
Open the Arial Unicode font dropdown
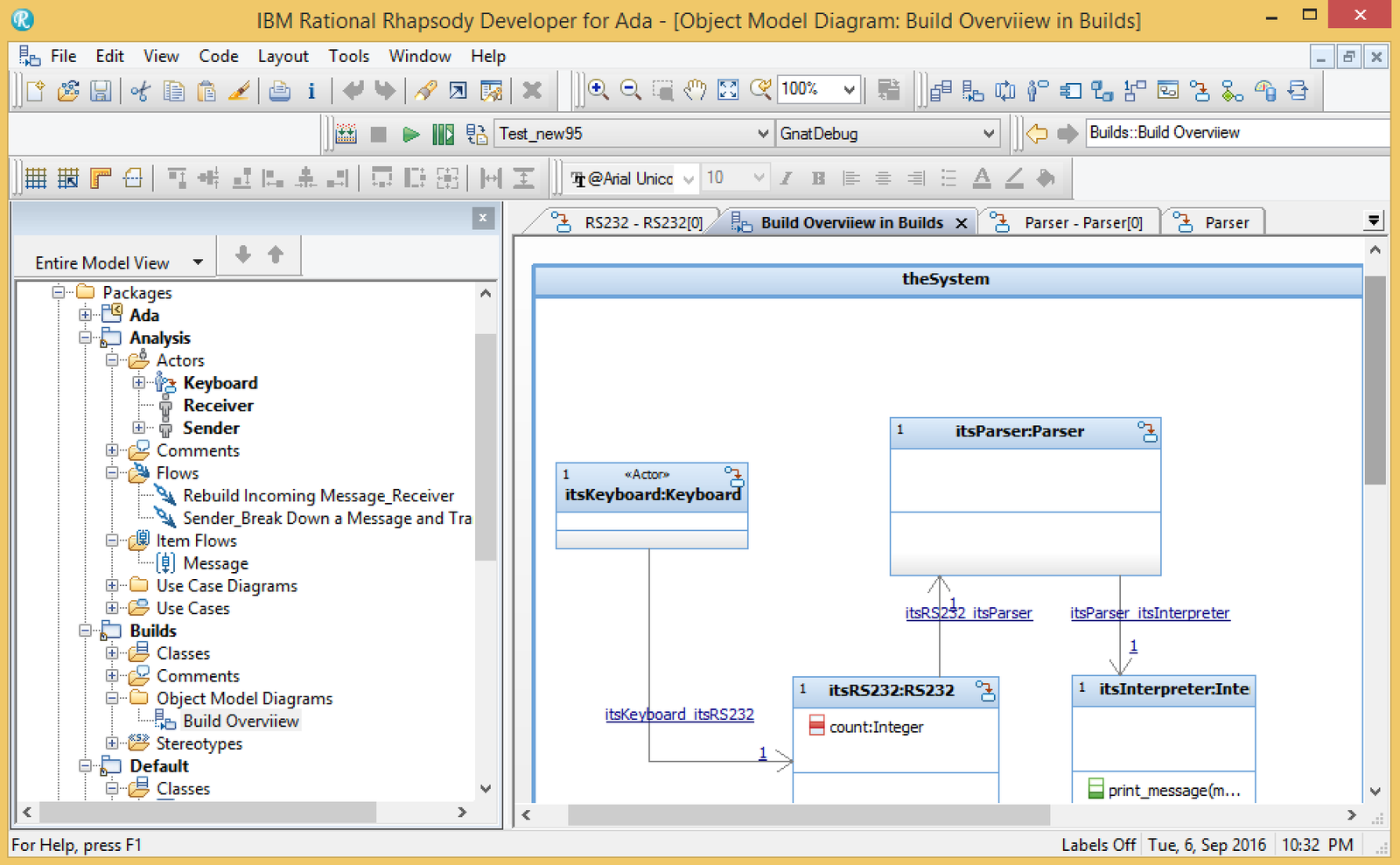[689, 178]
